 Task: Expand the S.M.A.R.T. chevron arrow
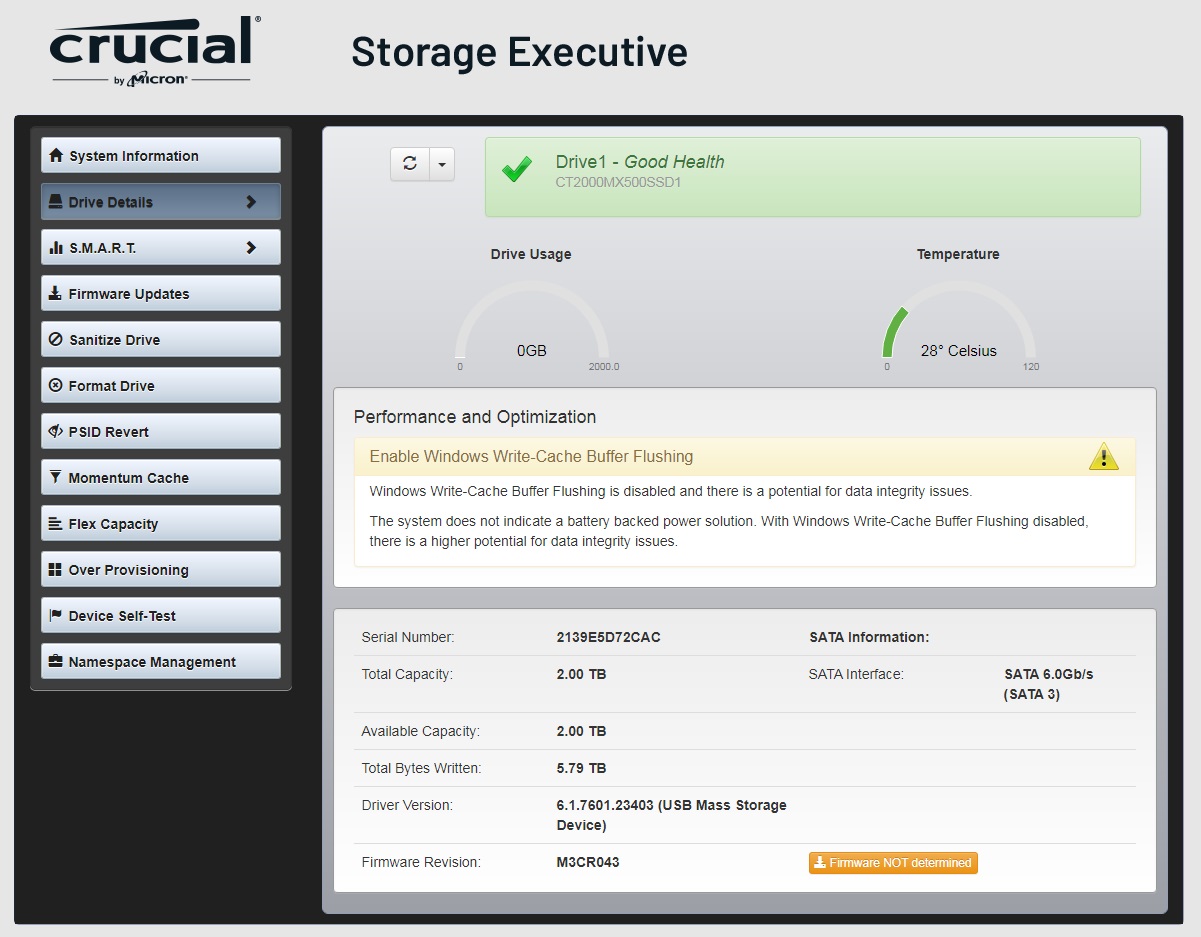[x=251, y=248]
